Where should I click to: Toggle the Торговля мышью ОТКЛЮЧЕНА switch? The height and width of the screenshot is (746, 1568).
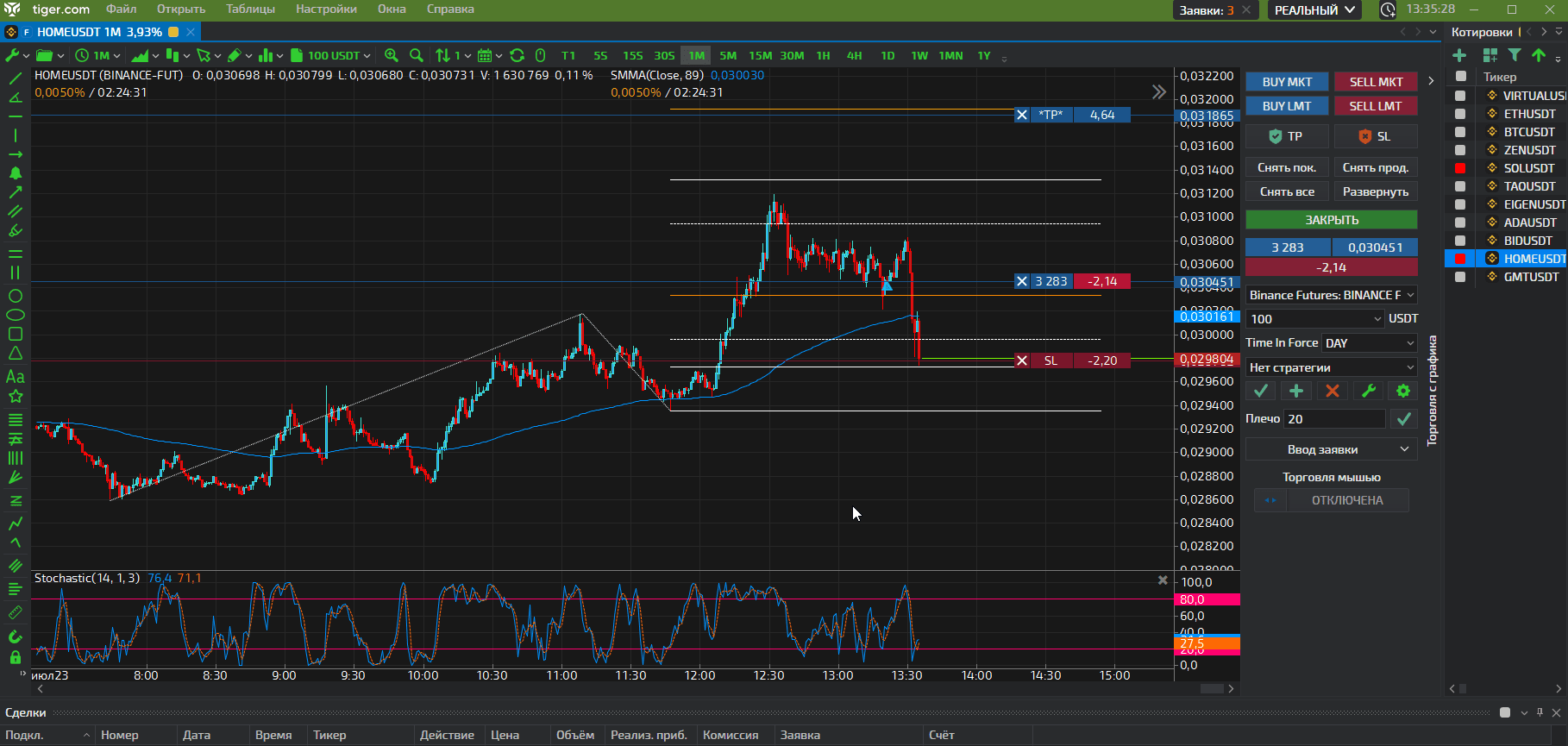tap(1331, 500)
